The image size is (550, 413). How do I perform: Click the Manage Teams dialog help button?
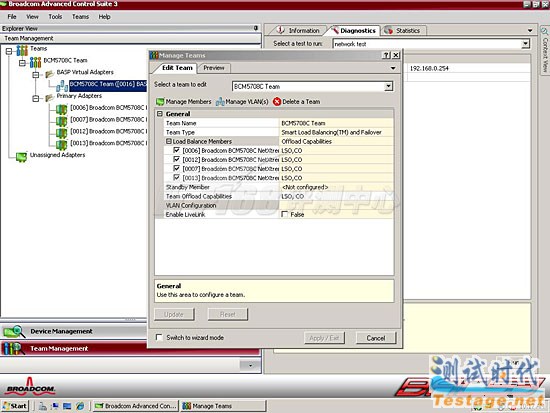pyautogui.click(x=386, y=55)
